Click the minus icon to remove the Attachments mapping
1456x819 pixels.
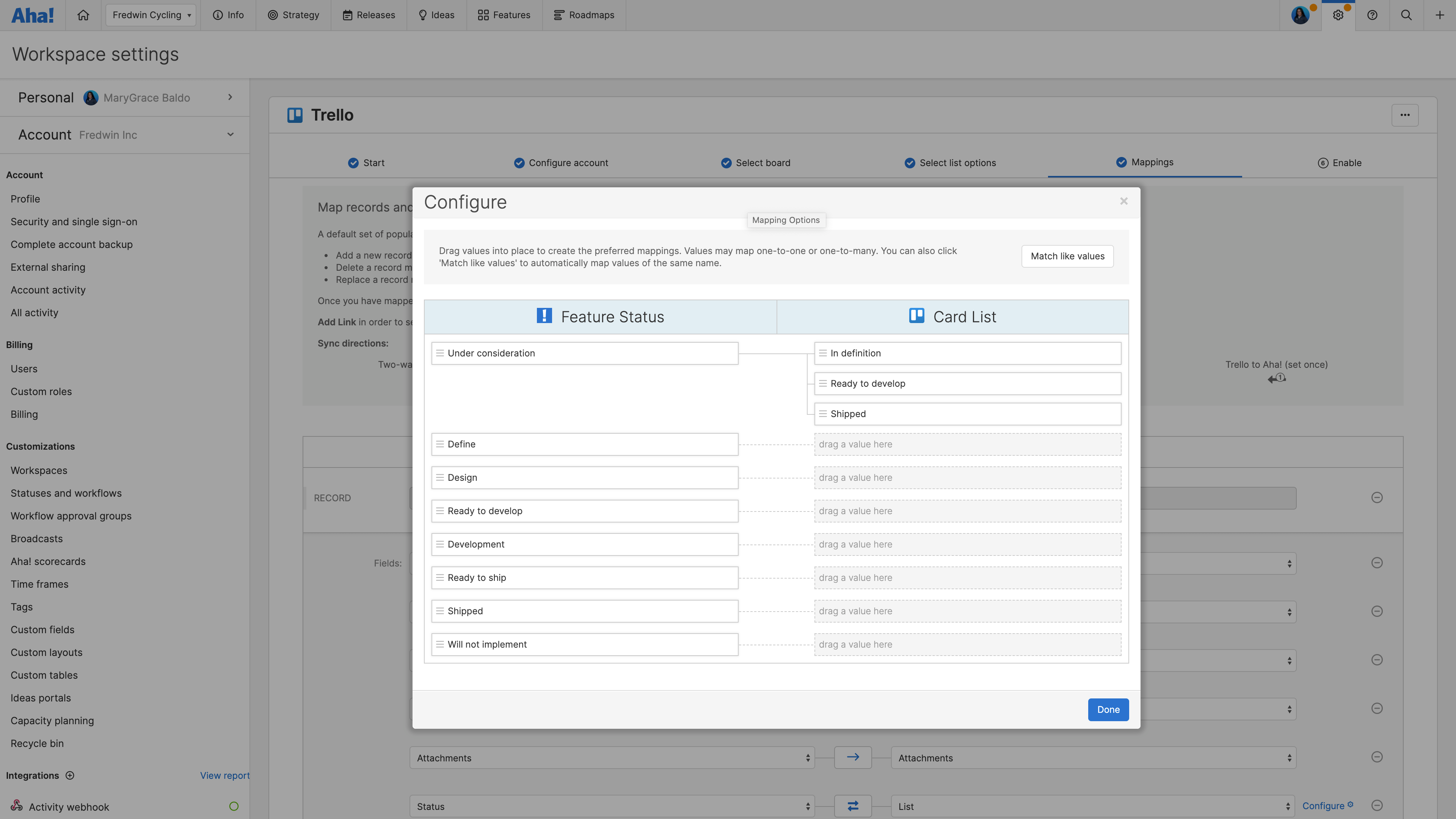(1378, 756)
